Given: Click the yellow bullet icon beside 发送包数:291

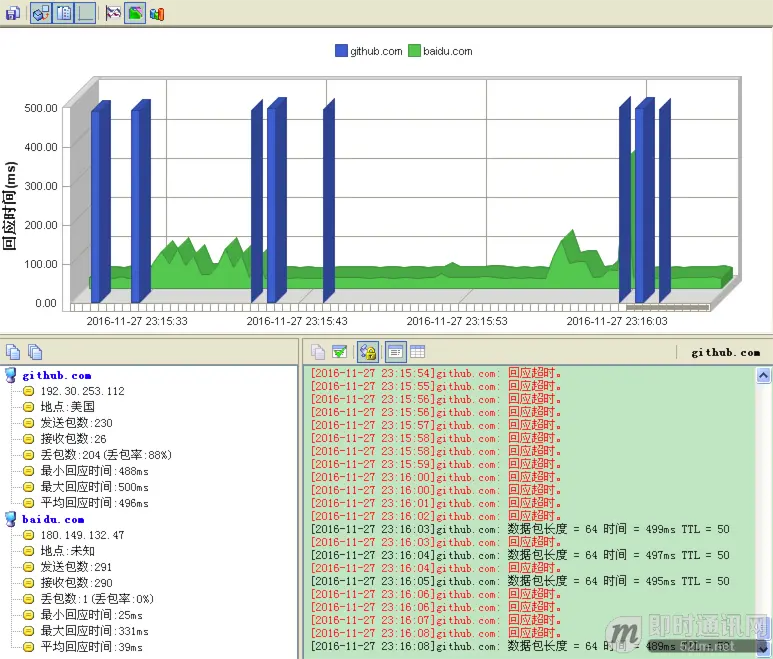Looking at the screenshot, I should click(x=29, y=567).
